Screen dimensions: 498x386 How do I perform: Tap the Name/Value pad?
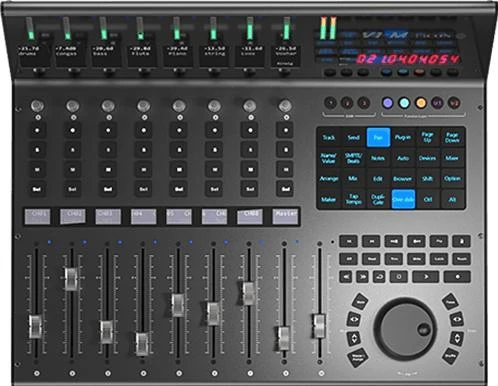pyautogui.click(x=328, y=158)
